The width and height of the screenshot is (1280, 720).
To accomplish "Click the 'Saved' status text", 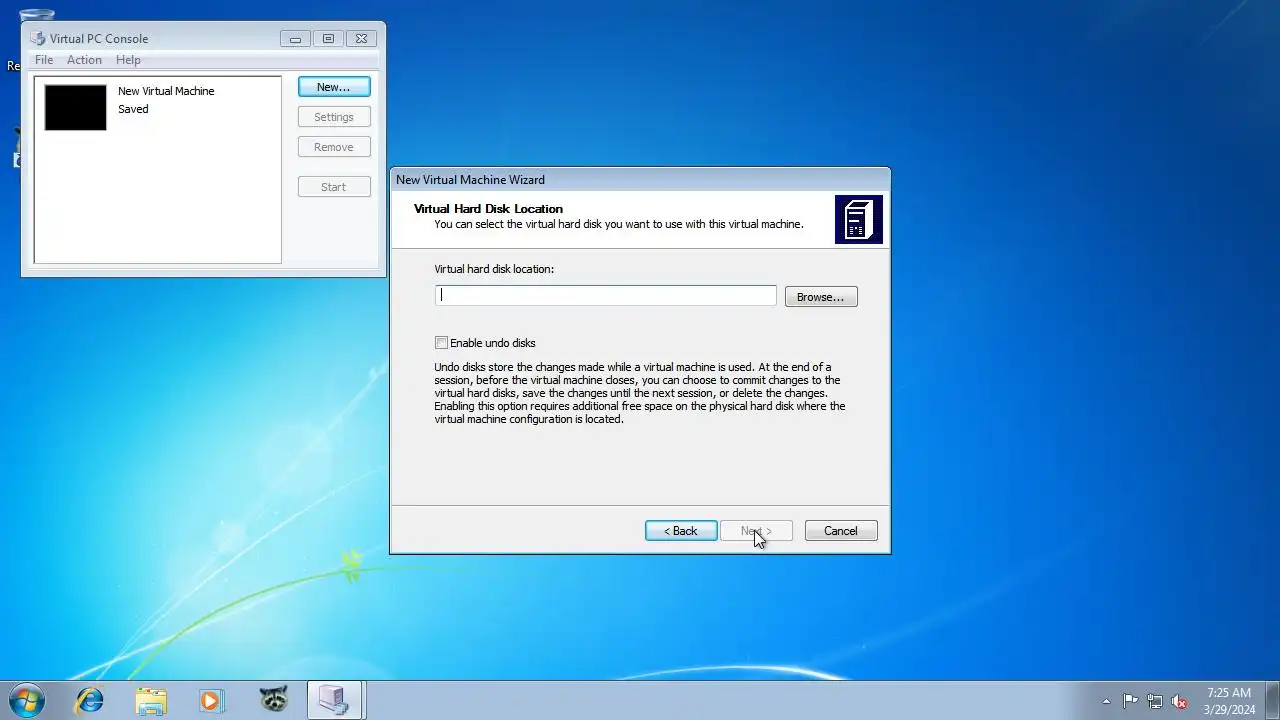I will 133,109.
